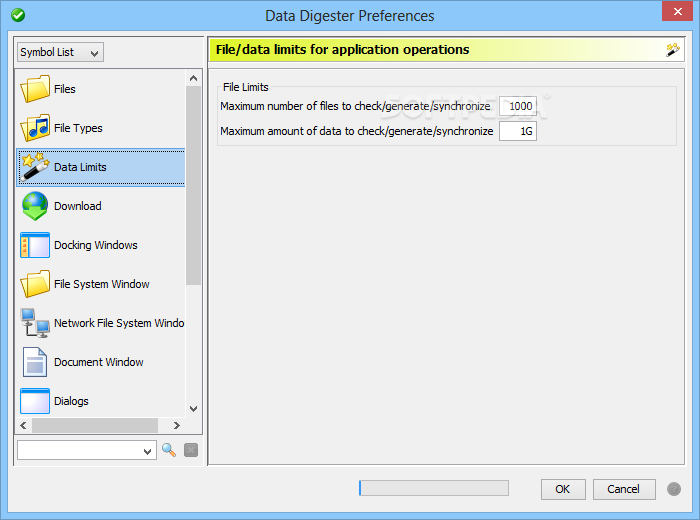
Task: Click the list scroll down arrow
Action: [x=193, y=408]
